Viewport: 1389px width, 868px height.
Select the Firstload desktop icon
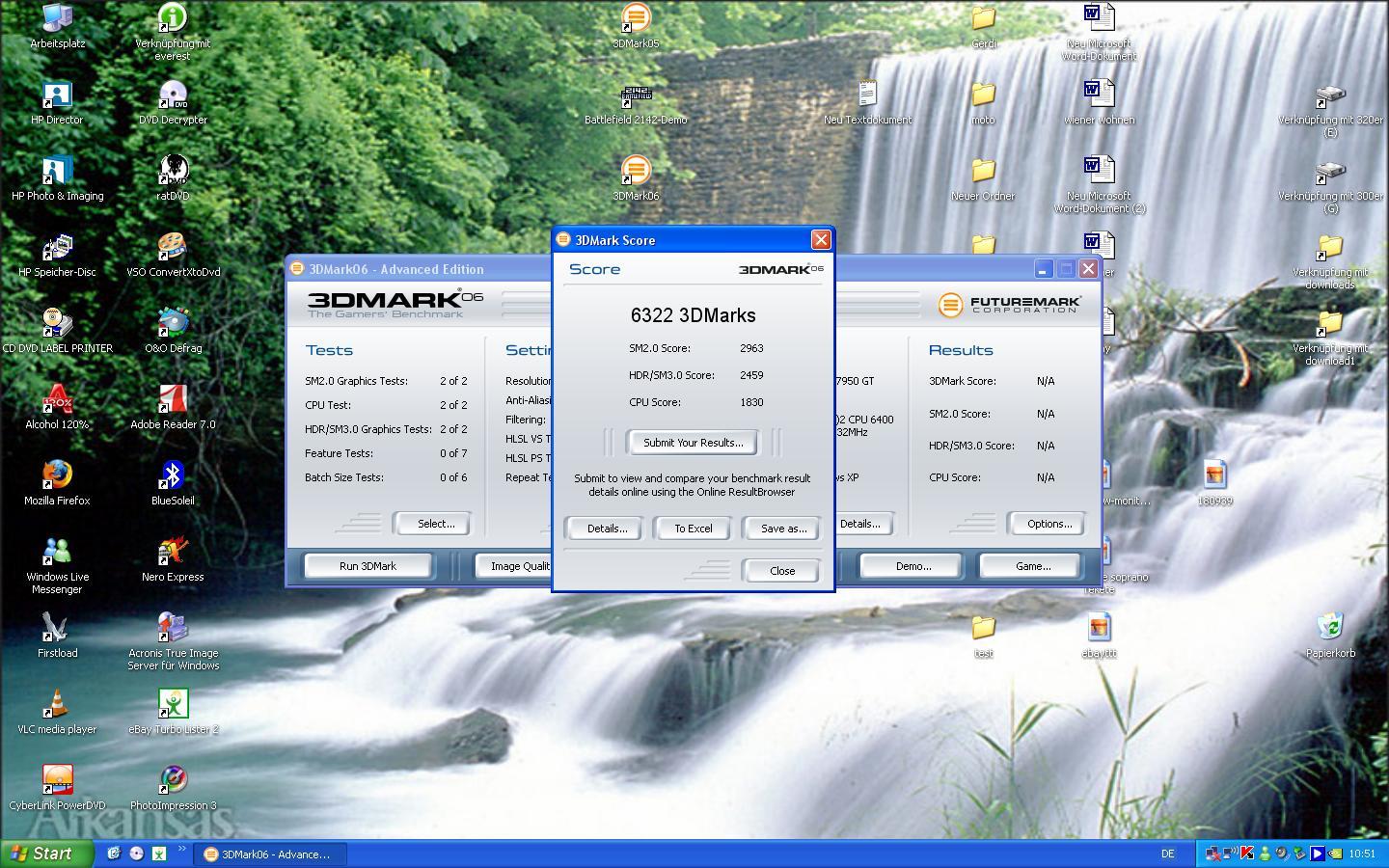57,636
